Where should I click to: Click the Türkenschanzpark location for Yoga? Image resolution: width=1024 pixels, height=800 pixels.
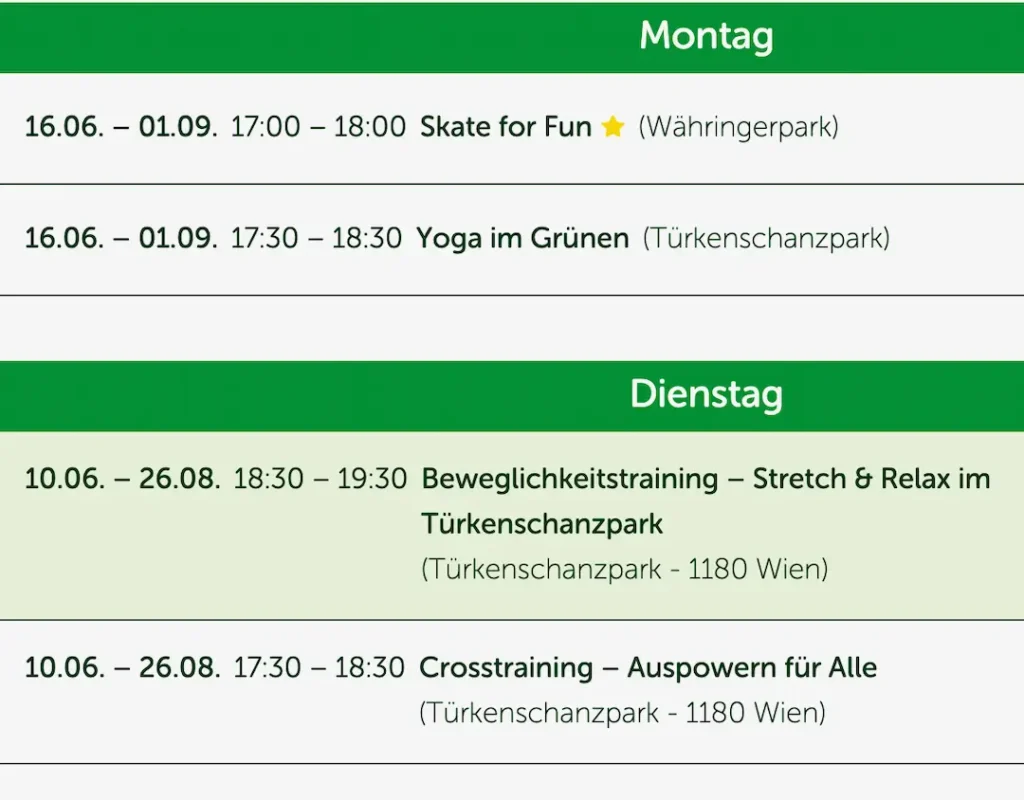pyautogui.click(x=765, y=238)
